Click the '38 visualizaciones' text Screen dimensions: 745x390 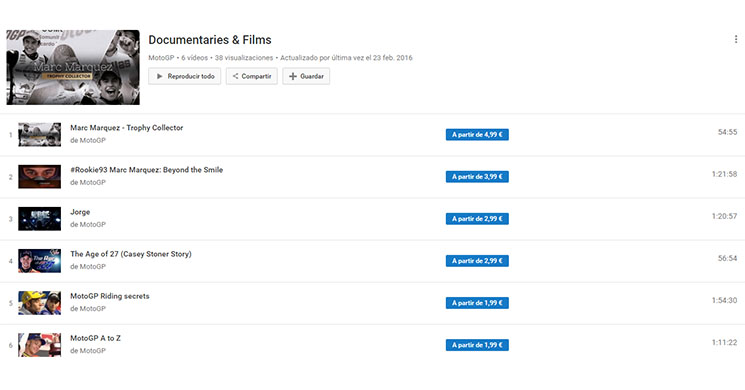click(x=244, y=58)
